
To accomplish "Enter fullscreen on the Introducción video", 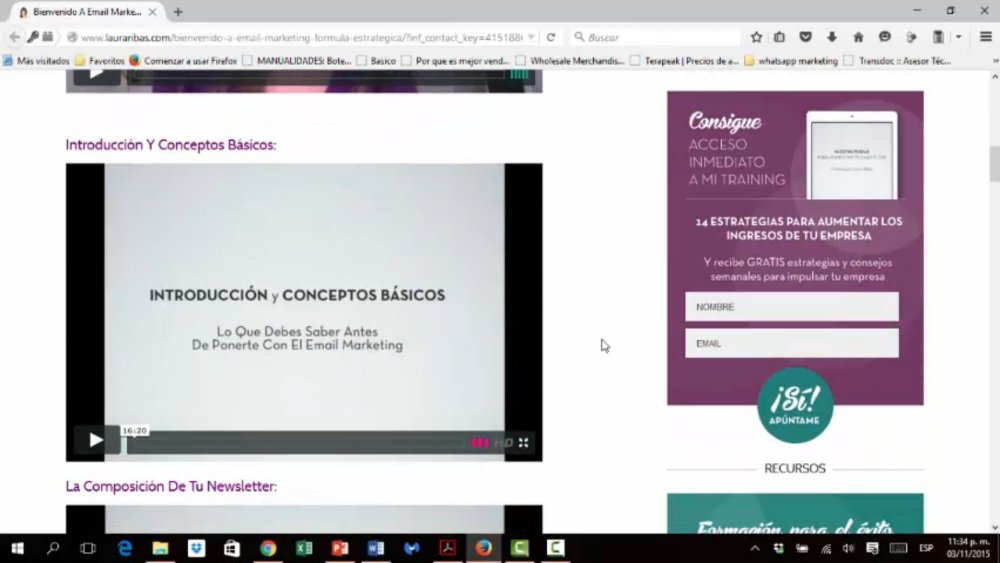I will click(524, 442).
